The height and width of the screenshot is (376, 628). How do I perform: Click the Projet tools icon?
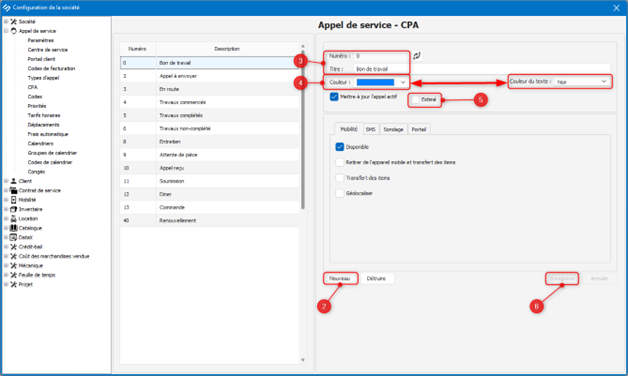click(14, 284)
